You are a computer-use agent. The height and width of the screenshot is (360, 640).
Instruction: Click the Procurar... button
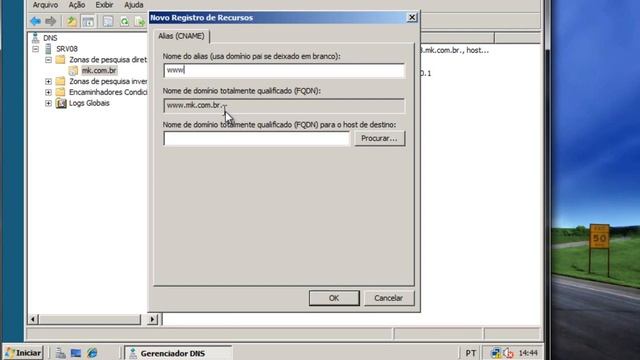pos(379,139)
